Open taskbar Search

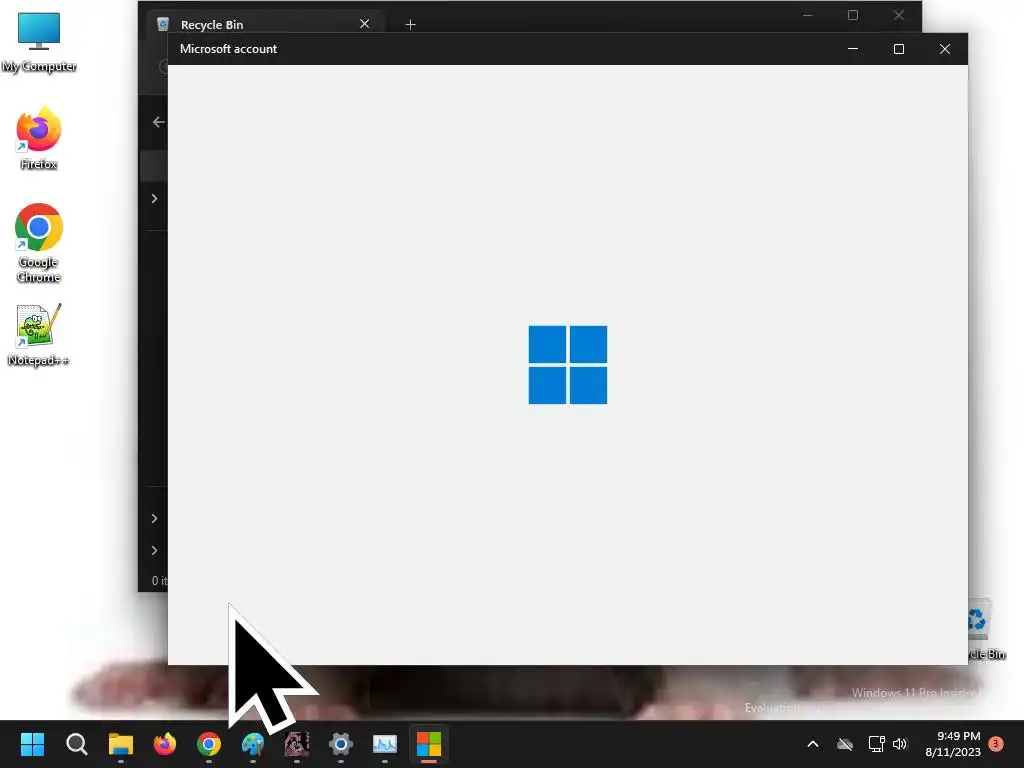76,744
